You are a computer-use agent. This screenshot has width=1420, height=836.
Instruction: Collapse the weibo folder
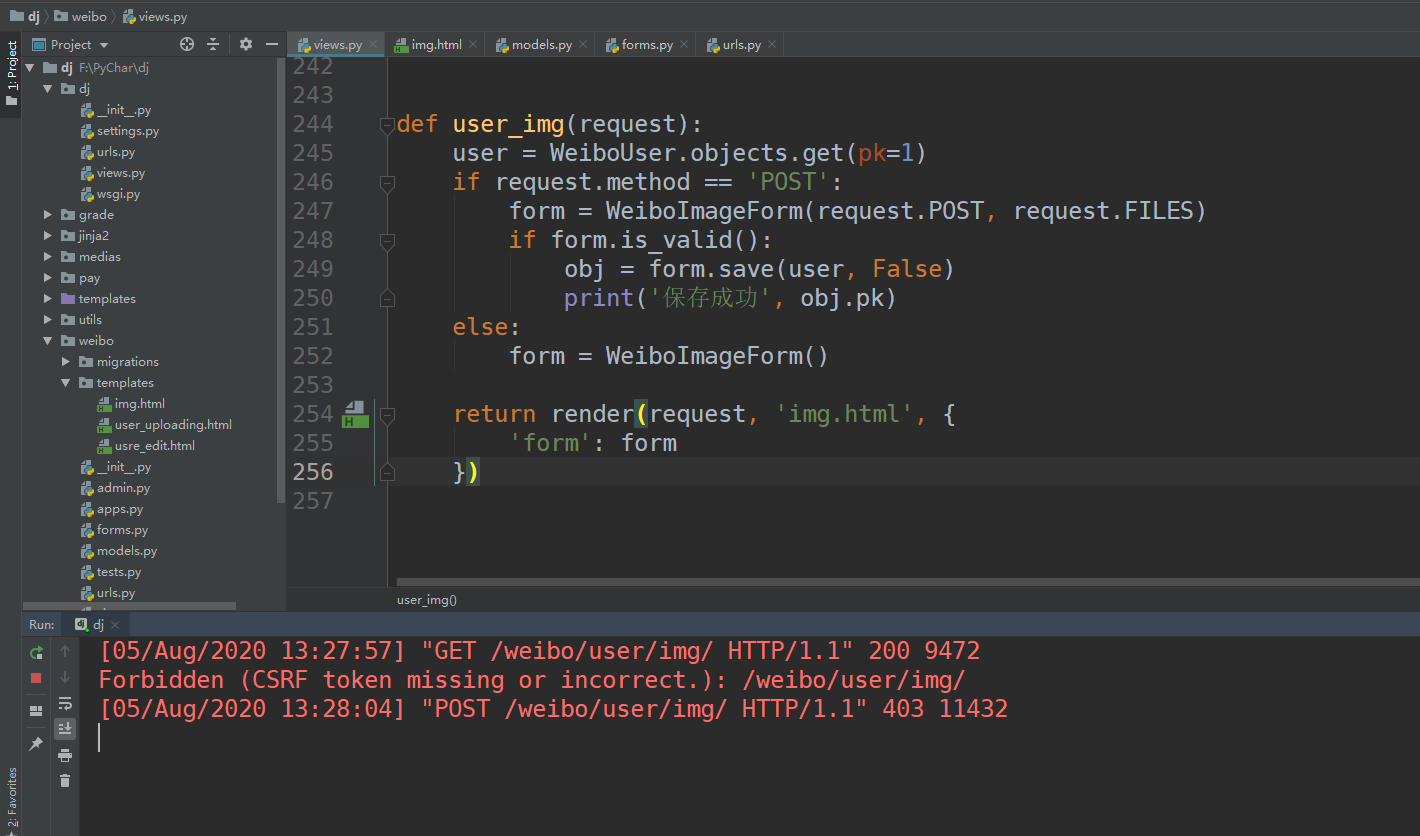(48, 341)
